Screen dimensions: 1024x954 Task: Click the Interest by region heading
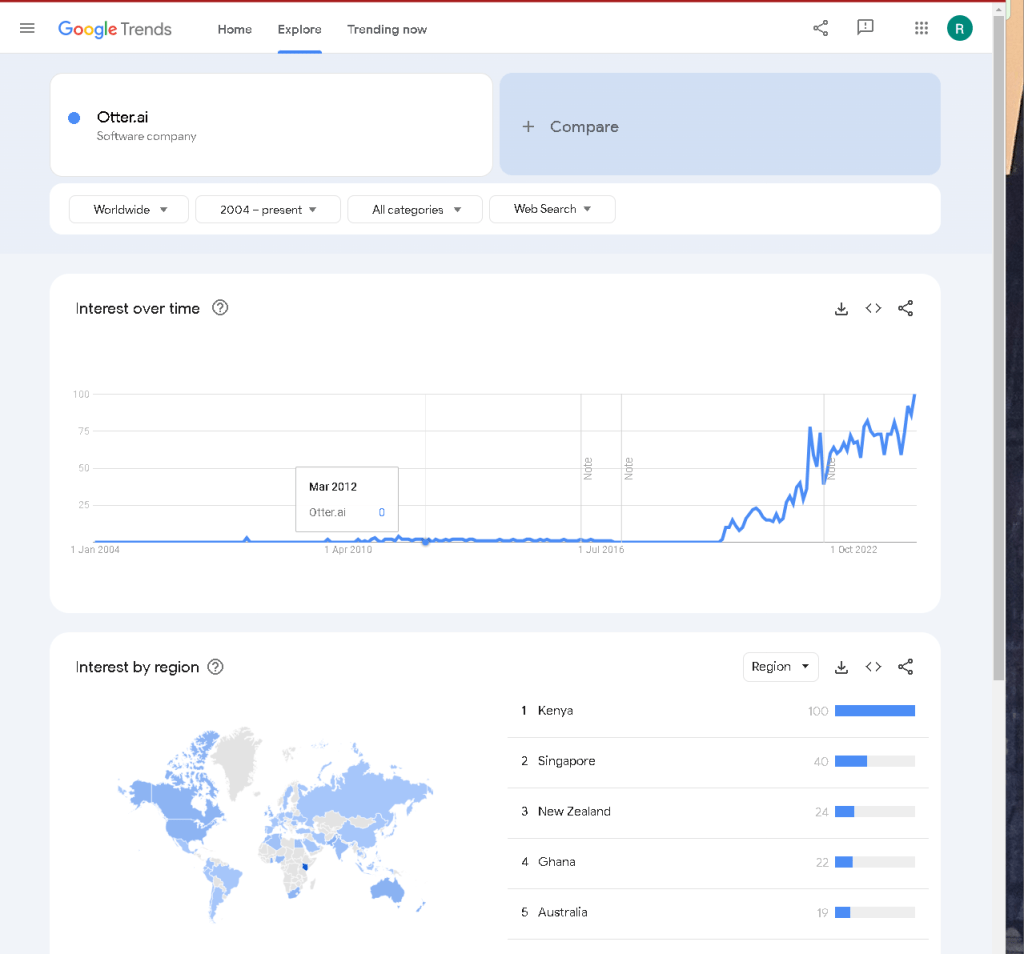(x=137, y=667)
